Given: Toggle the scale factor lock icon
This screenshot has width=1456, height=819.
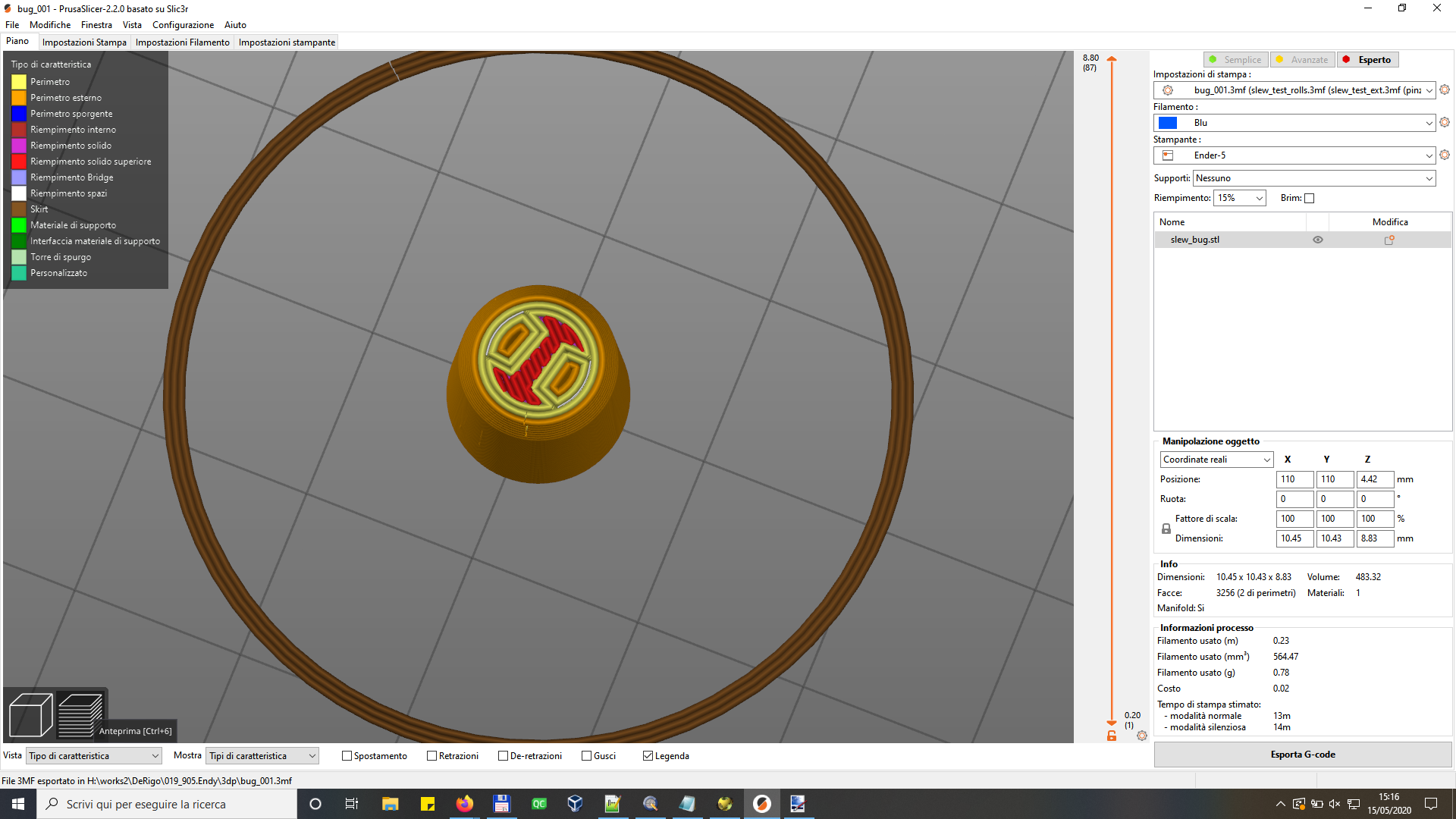Looking at the screenshot, I should [x=1166, y=529].
